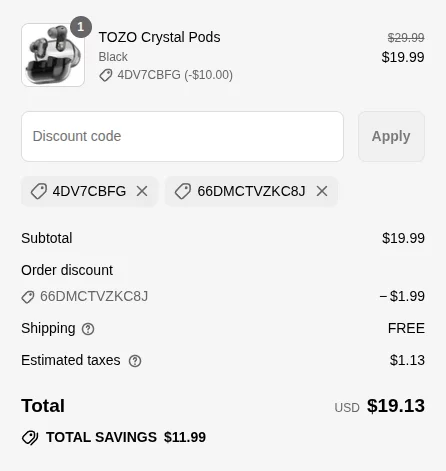Remove the 66DMCTVZKC8J discount code

tap(322, 191)
